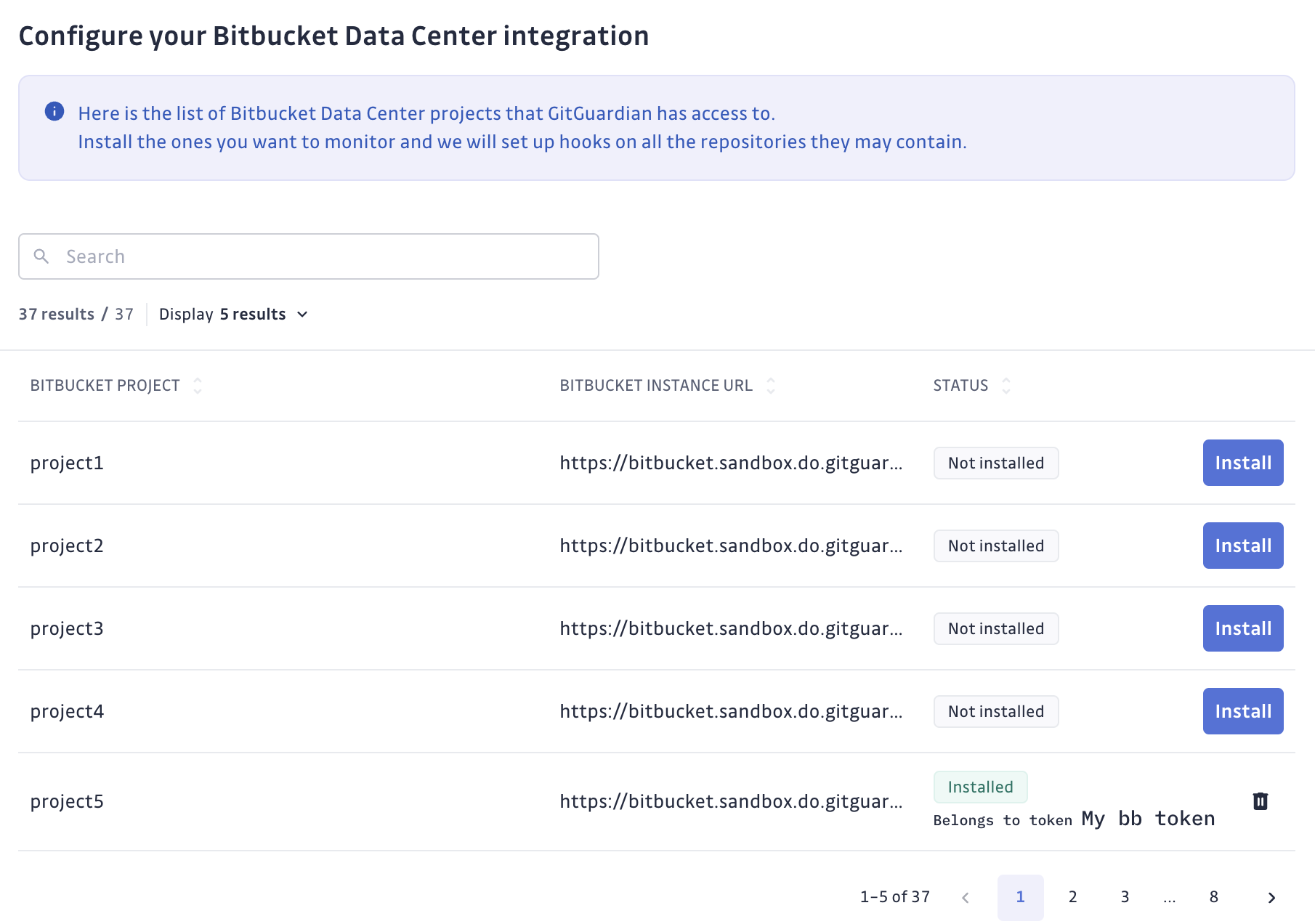Go to previous page with left chevron
The width and height of the screenshot is (1315, 924).
[966, 898]
